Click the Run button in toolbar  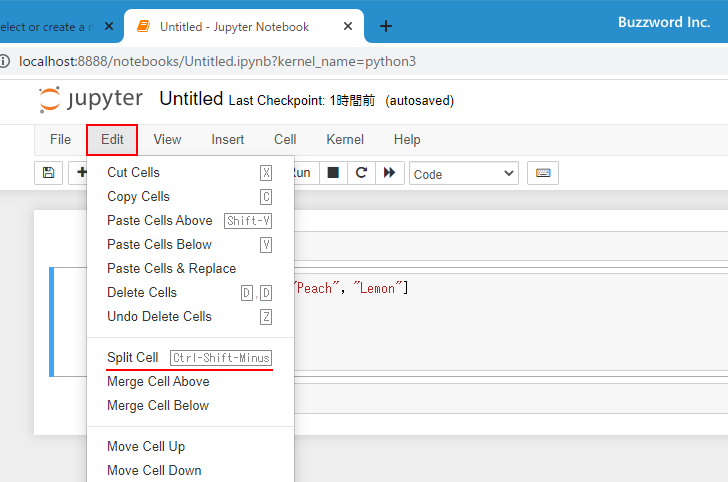306,173
